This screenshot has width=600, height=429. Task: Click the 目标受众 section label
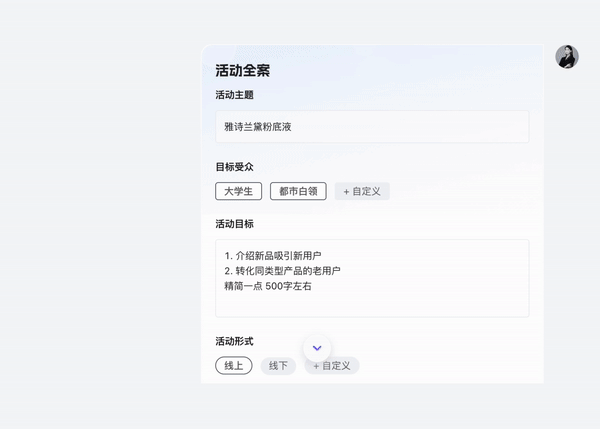tap(234, 167)
